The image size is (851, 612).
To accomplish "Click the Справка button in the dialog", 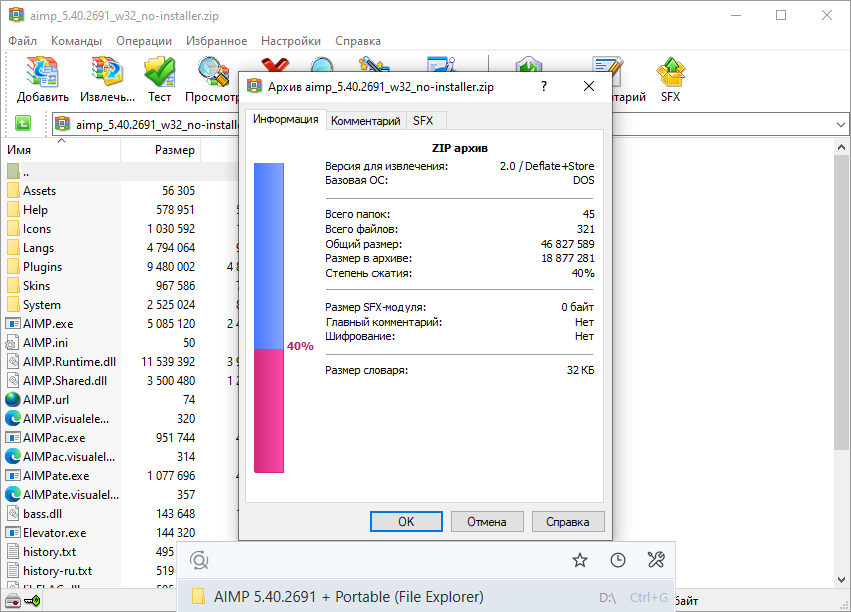I will coord(568,521).
